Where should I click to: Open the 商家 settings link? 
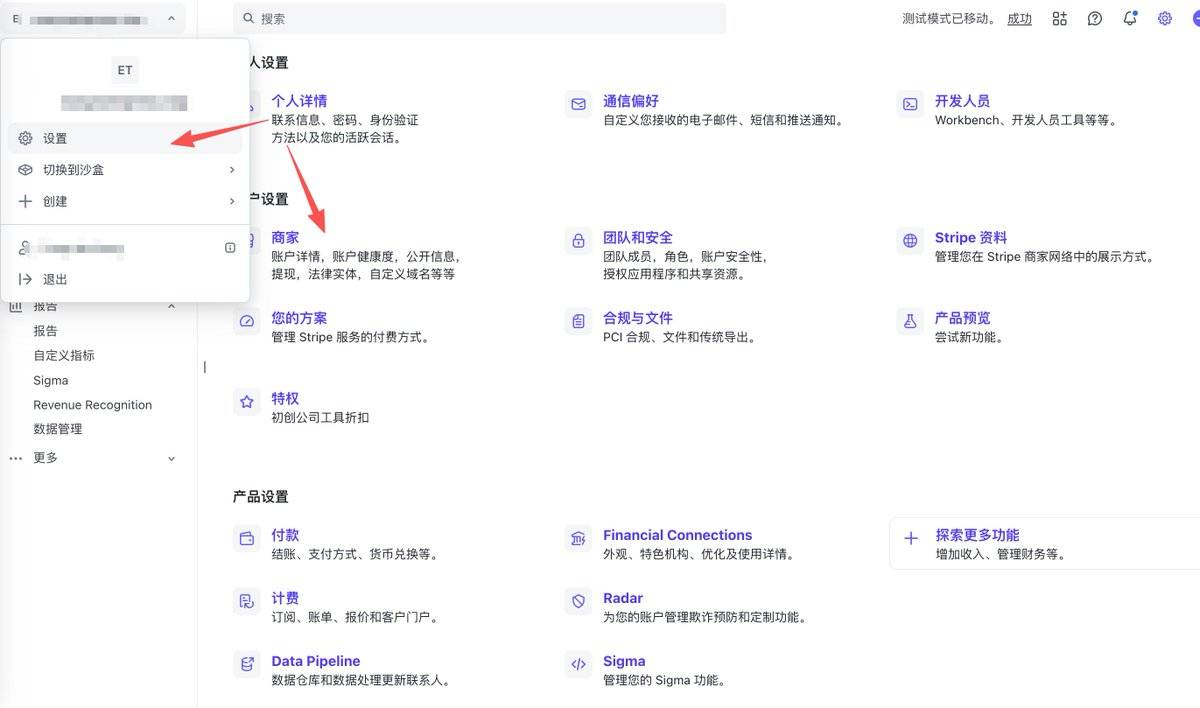click(285, 238)
